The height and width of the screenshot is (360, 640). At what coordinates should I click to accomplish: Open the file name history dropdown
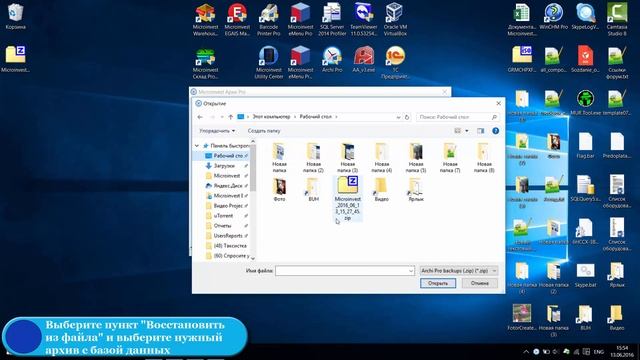411,271
